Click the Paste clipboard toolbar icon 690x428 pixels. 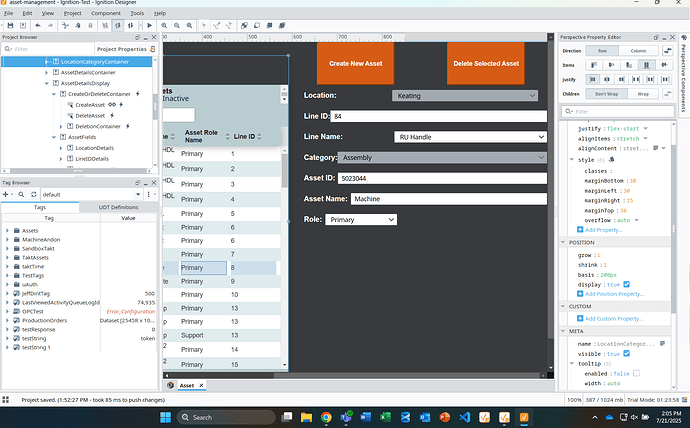pyautogui.click(x=90, y=26)
